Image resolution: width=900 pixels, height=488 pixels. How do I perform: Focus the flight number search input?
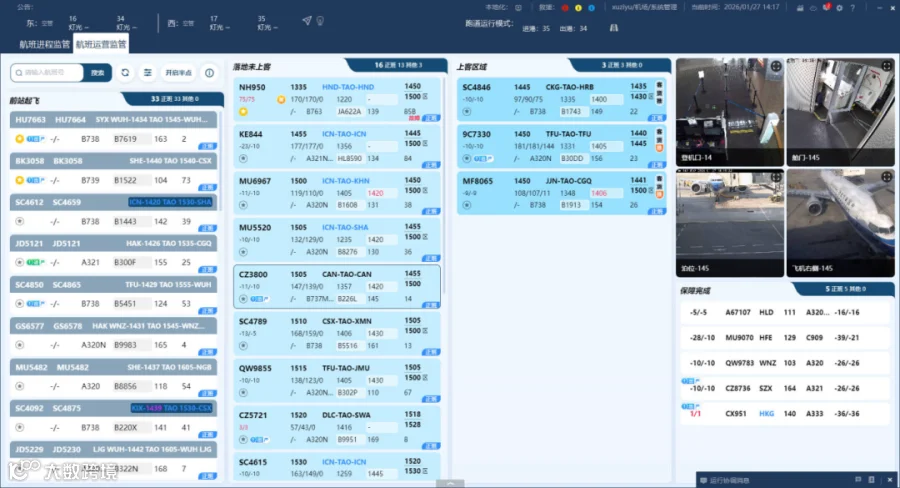click(47, 73)
